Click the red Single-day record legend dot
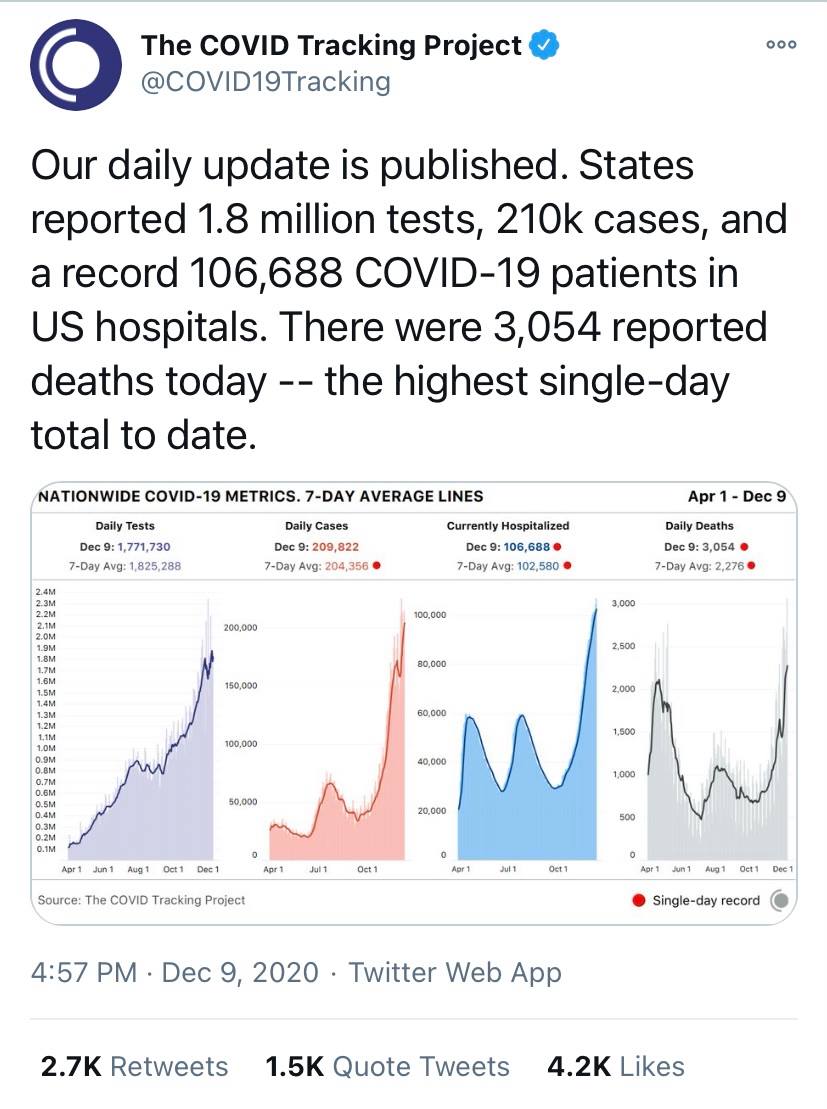 pos(638,900)
